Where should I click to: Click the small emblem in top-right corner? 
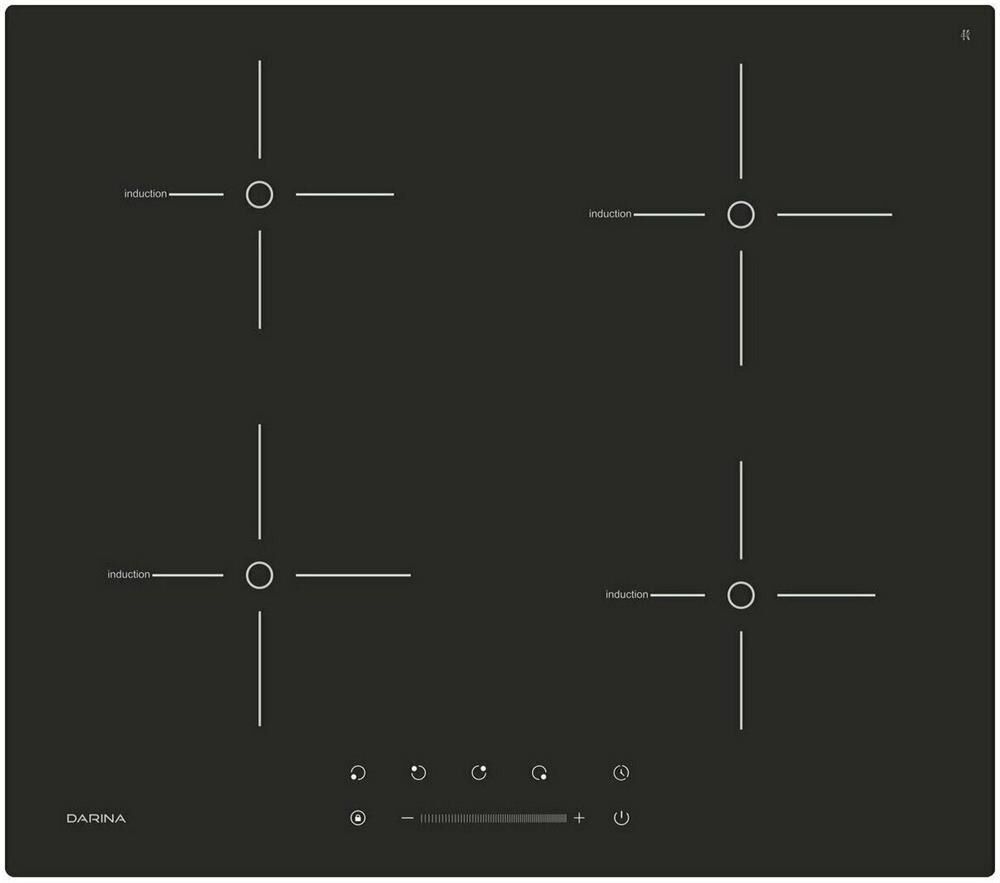tap(965, 35)
